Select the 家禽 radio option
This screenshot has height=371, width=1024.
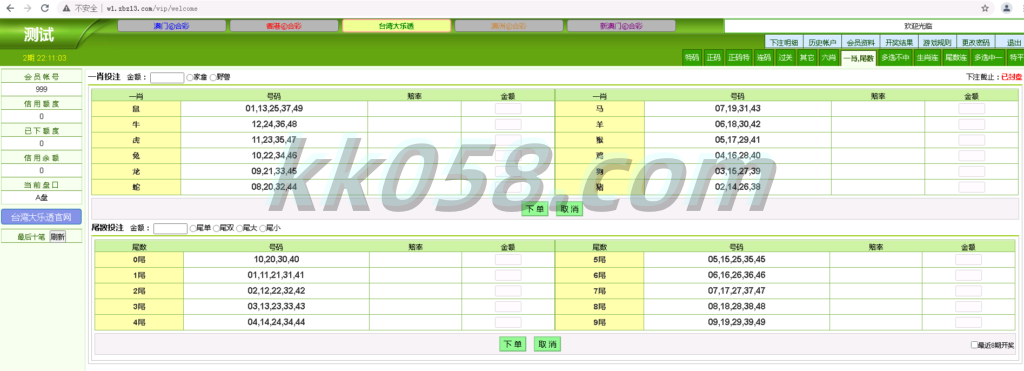coord(190,77)
